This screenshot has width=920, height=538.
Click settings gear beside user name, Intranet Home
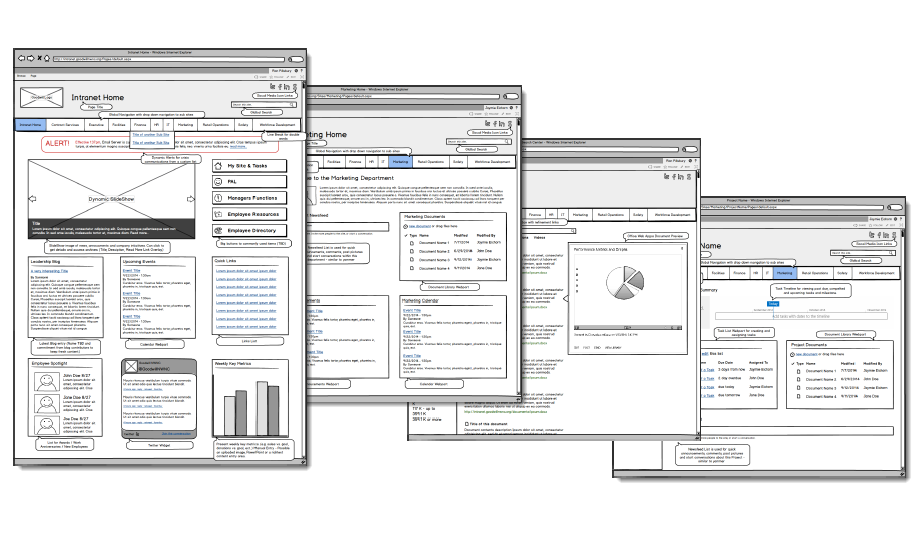click(296, 70)
